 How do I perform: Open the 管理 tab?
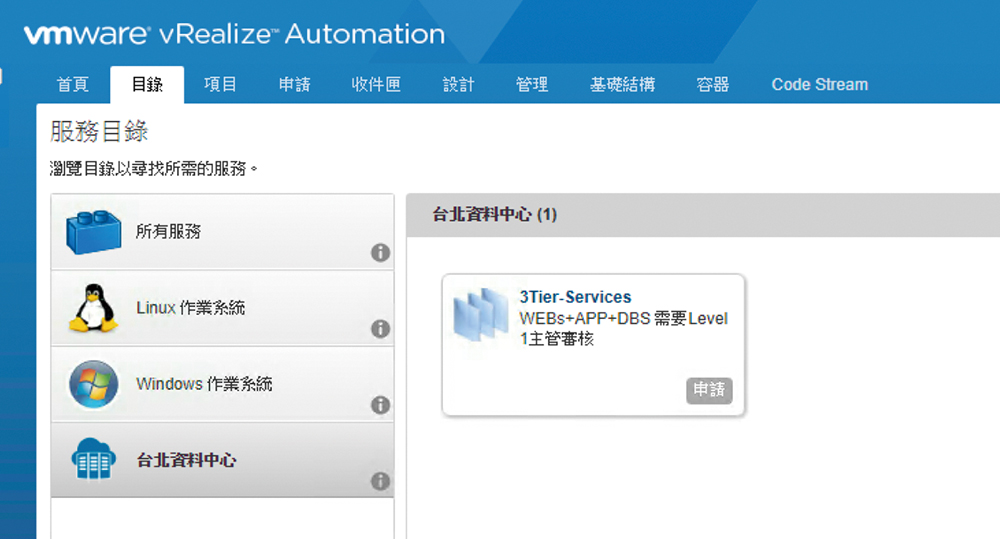532,85
